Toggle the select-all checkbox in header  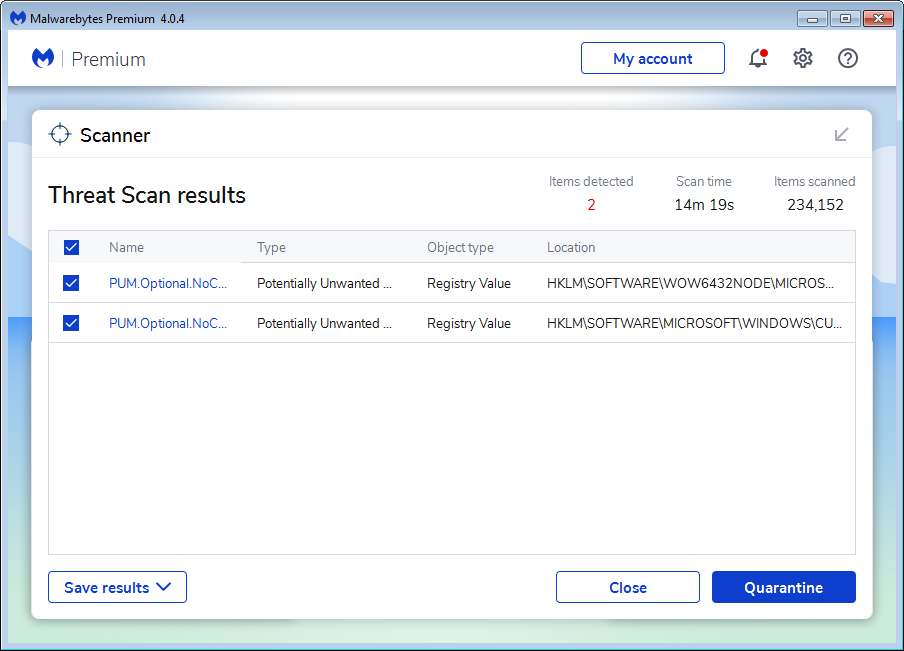pos(71,247)
